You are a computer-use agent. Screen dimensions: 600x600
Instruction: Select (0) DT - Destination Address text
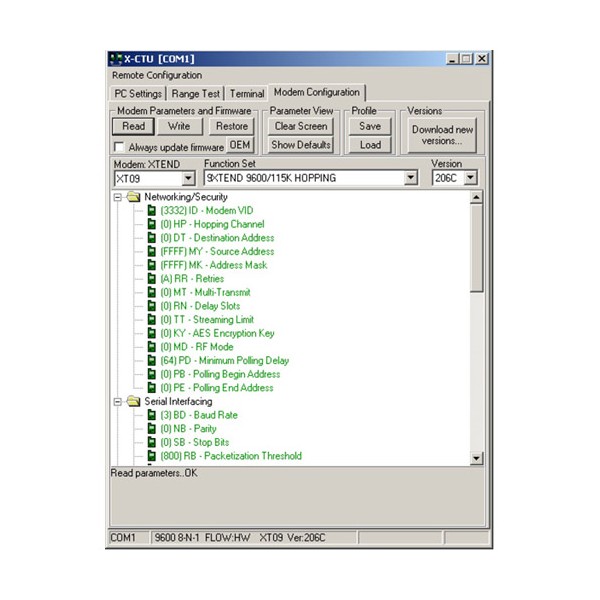tap(217, 238)
